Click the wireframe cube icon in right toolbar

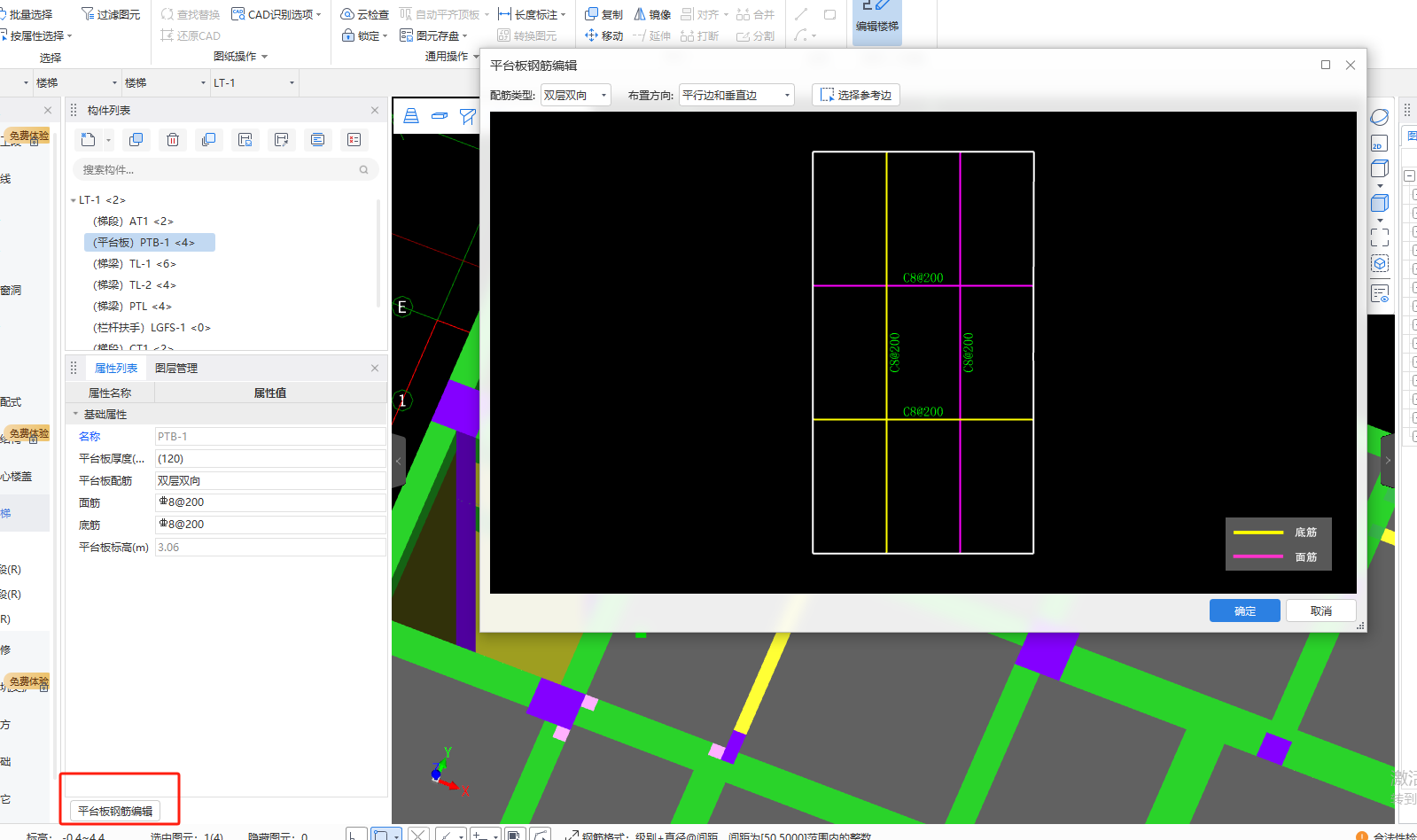(x=1380, y=168)
